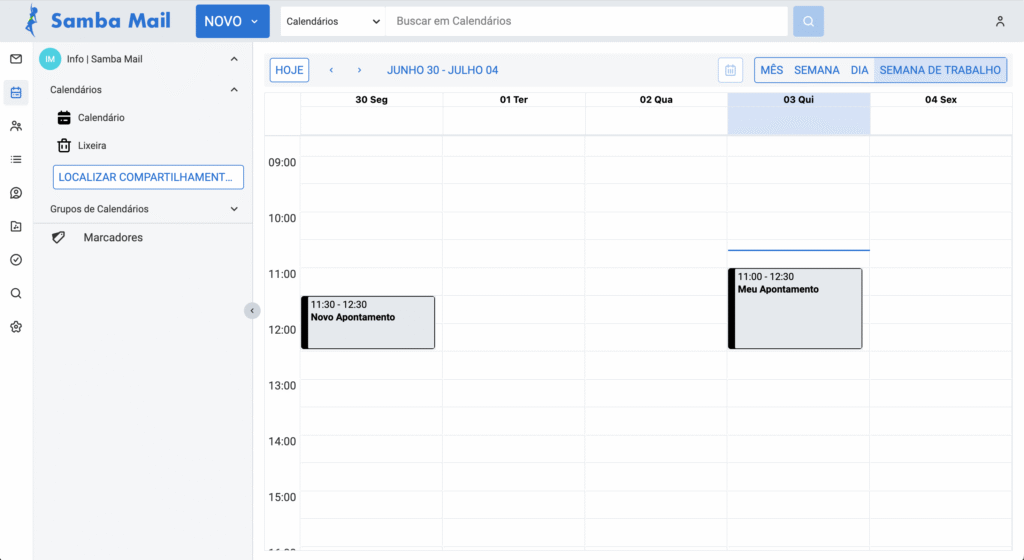Switch to SEMANA view
This screenshot has height=560, width=1024.
coord(816,70)
